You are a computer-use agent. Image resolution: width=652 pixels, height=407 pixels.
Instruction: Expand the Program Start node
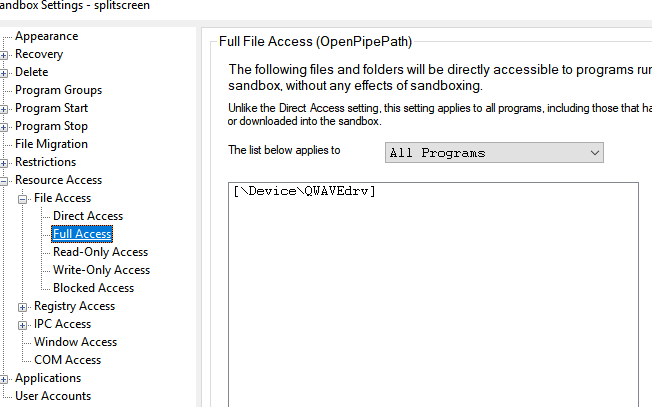pyautogui.click(x=5, y=108)
